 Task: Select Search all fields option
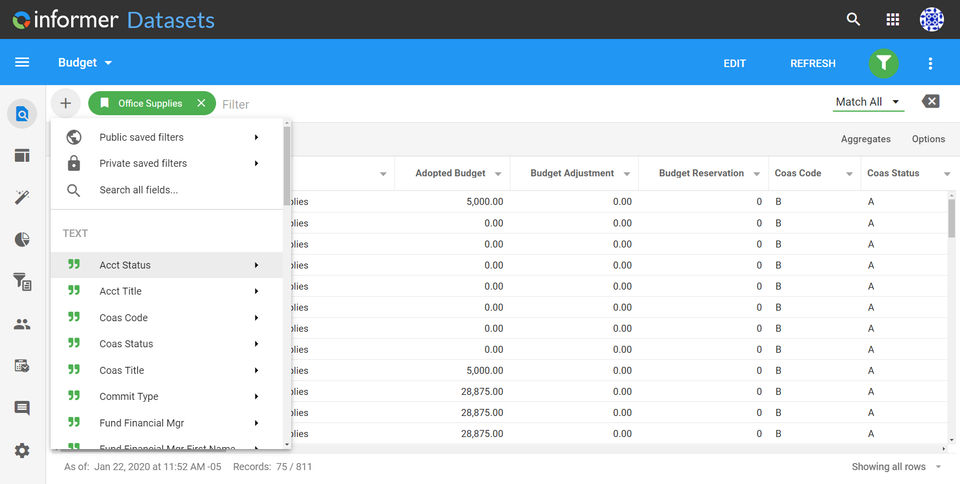(x=167, y=190)
